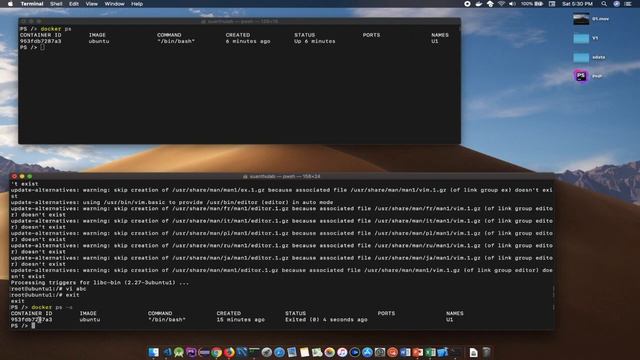Open the volume control in menu bar
Image resolution: width=640 pixels, height=360 pixels.
pyautogui.click(x=512, y=4)
